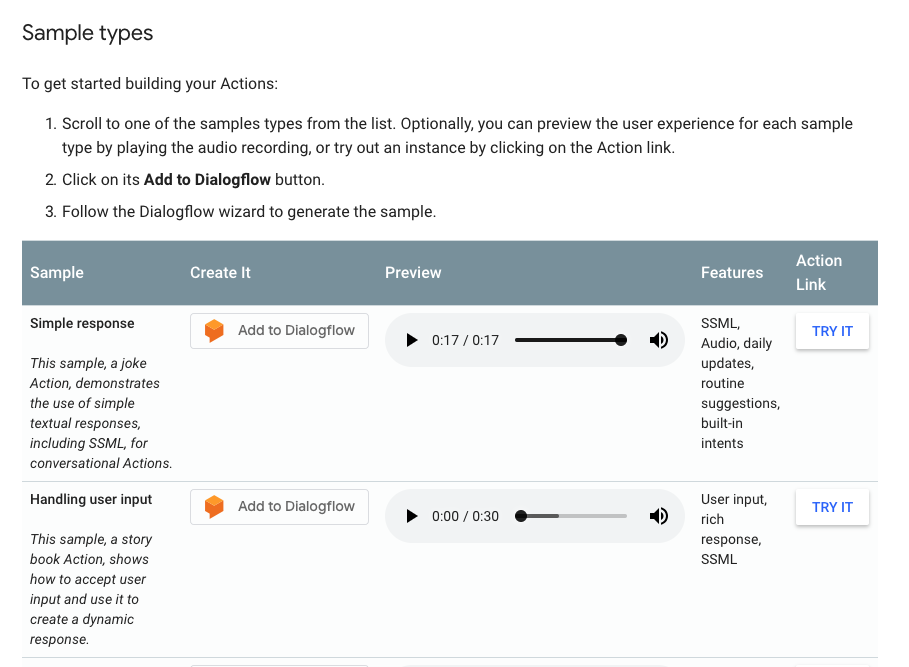Click the 0:17 / 0:17 time display
The width and height of the screenshot is (909, 667).
point(465,340)
